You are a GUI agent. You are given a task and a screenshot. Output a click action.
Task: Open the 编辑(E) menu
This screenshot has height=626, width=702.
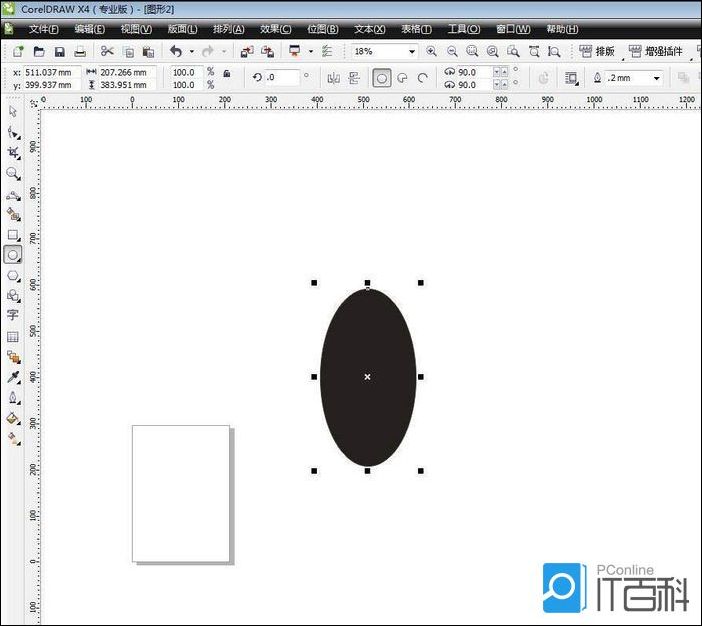coord(90,29)
